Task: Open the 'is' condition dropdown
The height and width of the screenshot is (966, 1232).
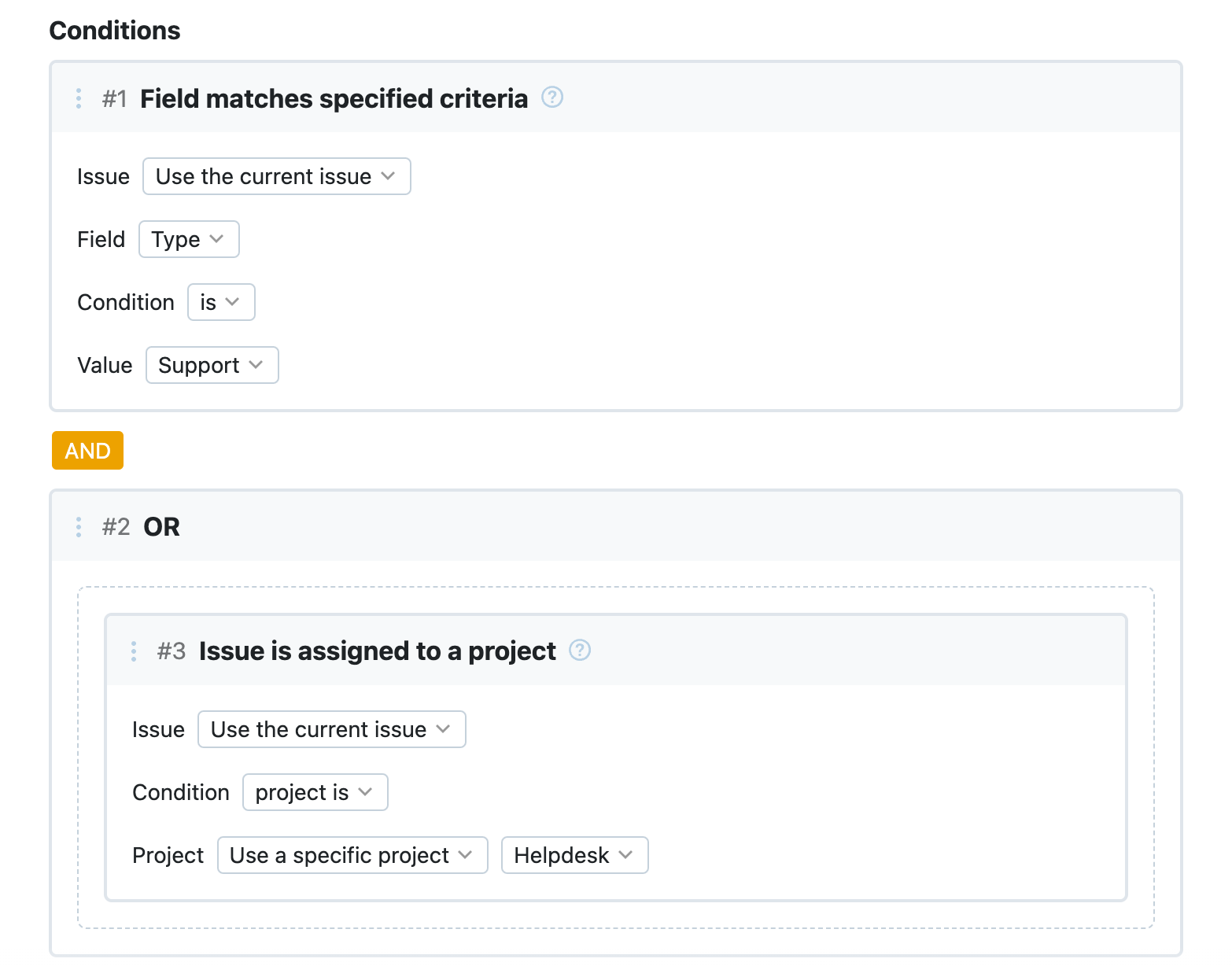Action: click(x=221, y=302)
